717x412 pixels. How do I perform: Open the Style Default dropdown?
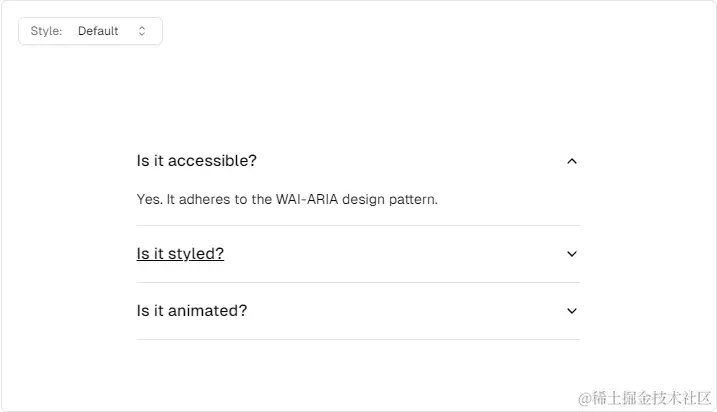tap(90, 31)
